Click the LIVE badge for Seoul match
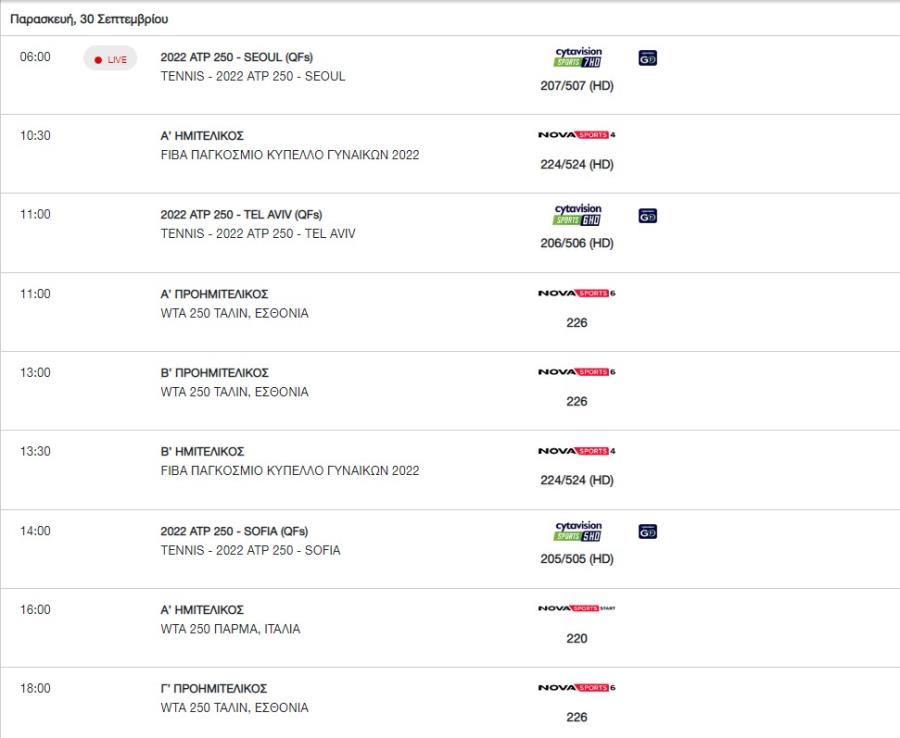Screen dimensions: 900x738 [110, 59]
